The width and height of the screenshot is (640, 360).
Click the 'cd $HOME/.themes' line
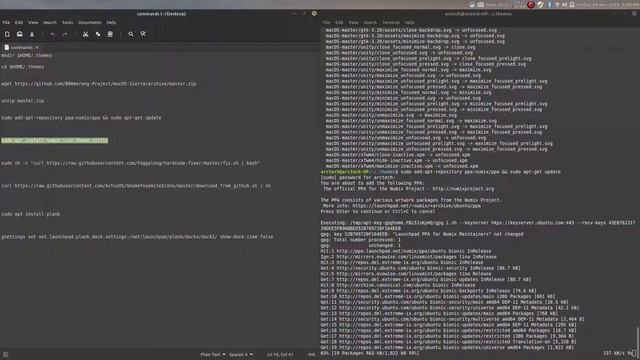pyautogui.click(x=22, y=67)
